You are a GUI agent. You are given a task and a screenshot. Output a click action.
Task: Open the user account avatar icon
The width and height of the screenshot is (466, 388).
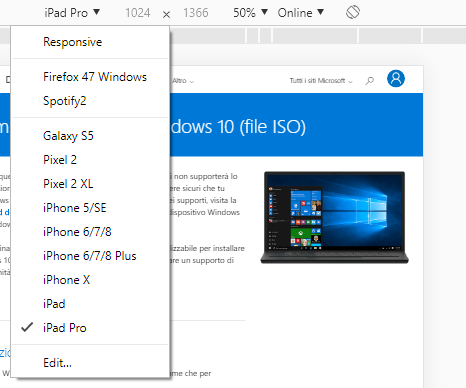tap(396, 79)
